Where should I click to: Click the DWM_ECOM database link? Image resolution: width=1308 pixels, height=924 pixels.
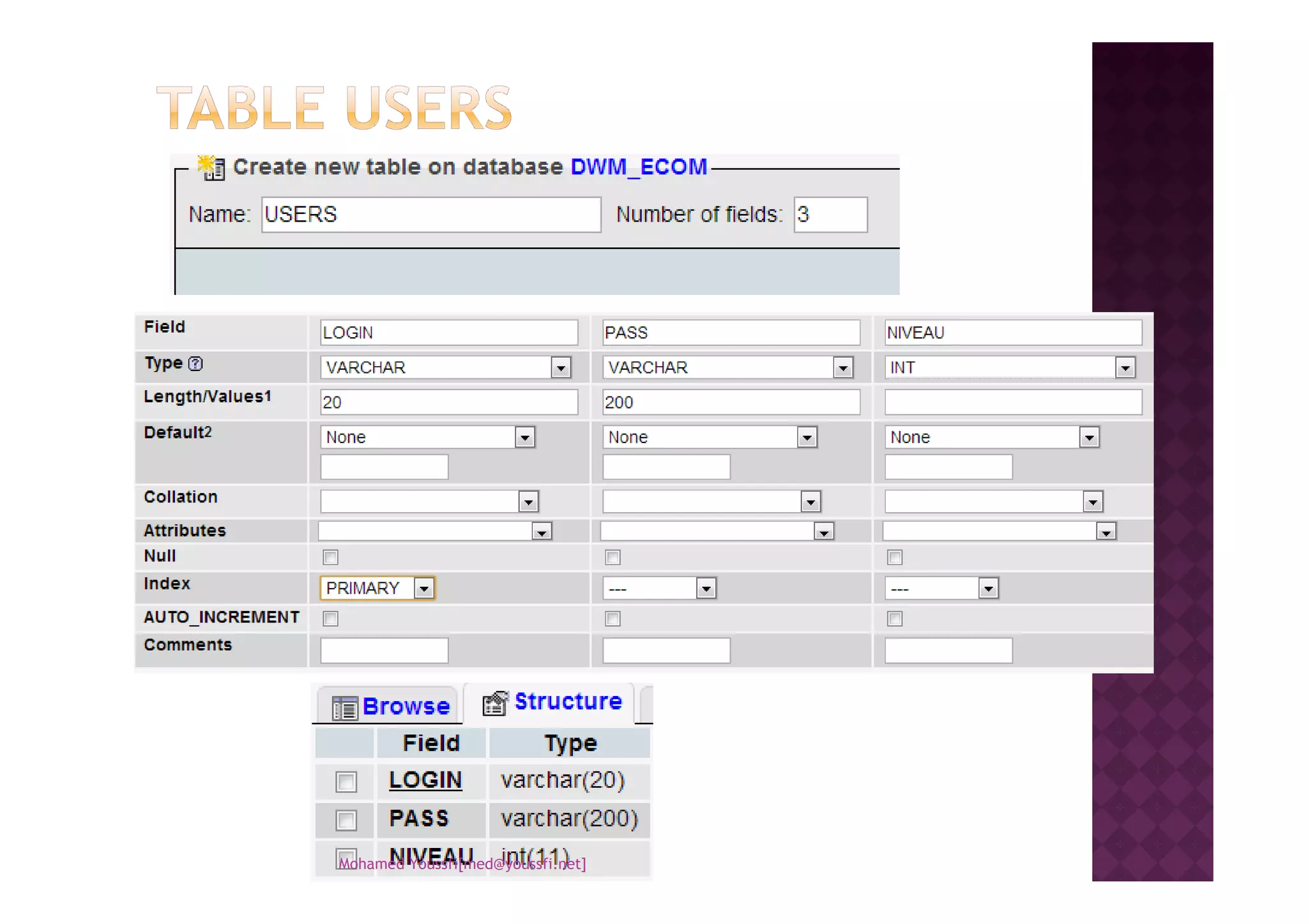[639, 167]
